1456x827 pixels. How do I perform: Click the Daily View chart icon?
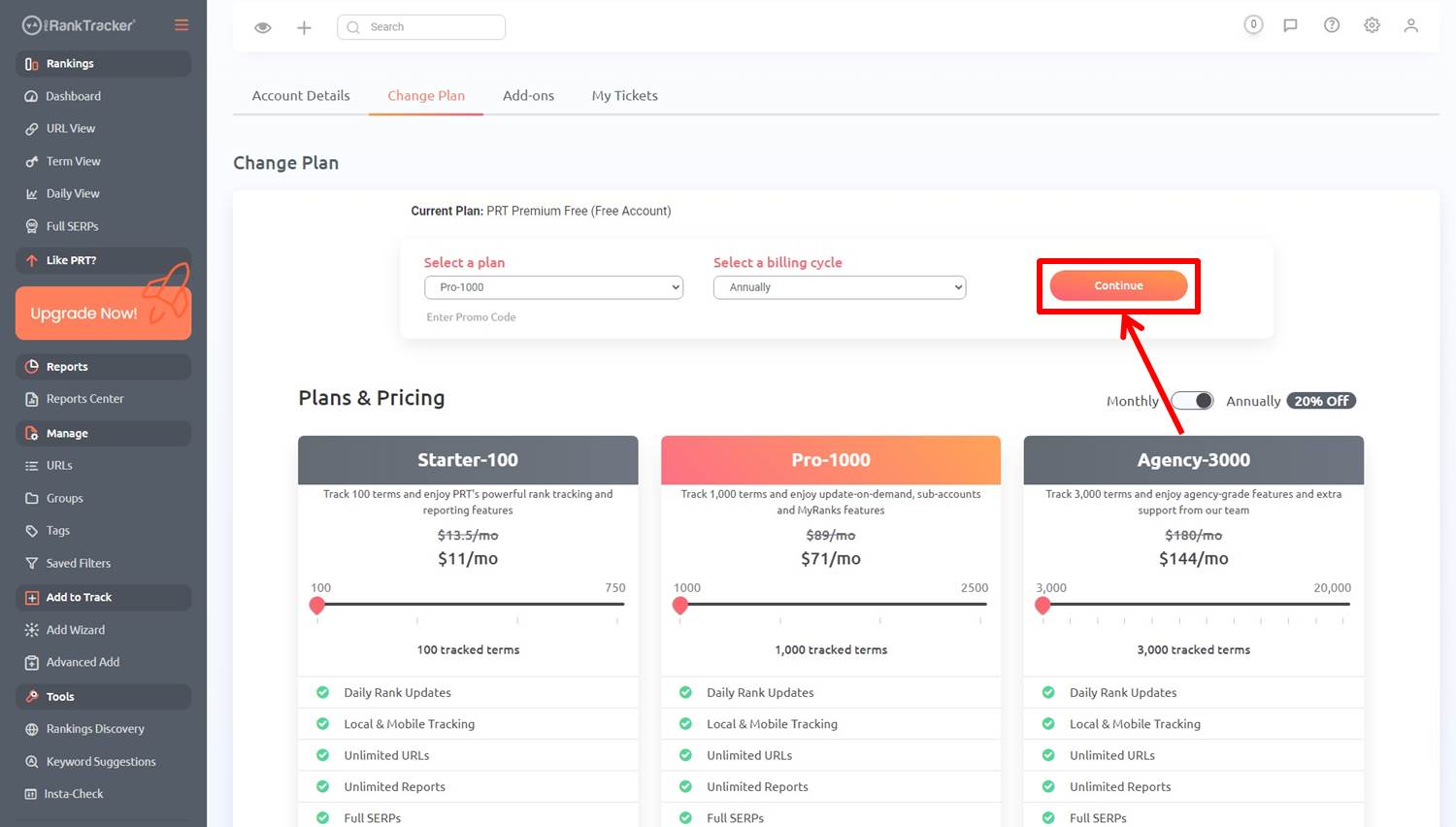click(31, 194)
